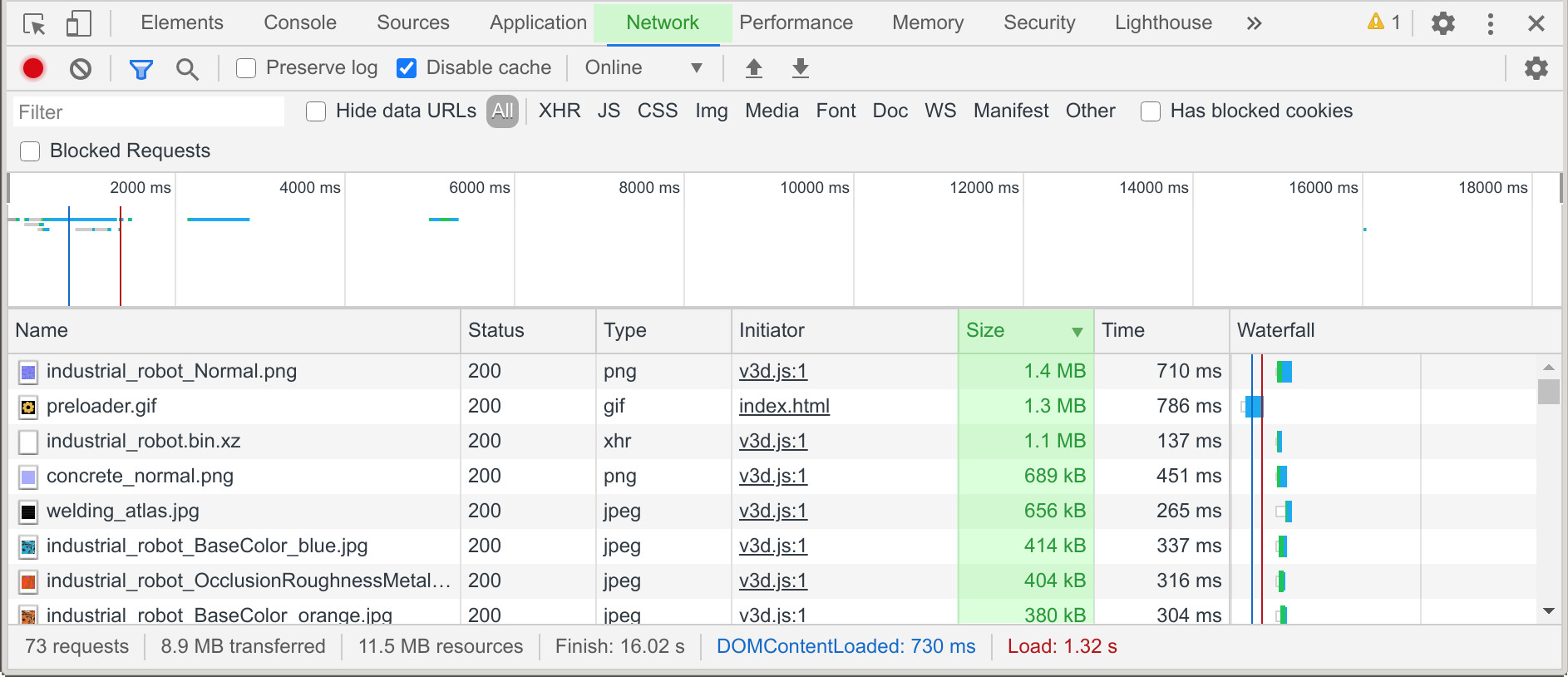The height and width of the screenshot is (677, 1568).
Task: Open v3d.js:1 initiator for welding_atlas.jpg
Action: (773, 511)
